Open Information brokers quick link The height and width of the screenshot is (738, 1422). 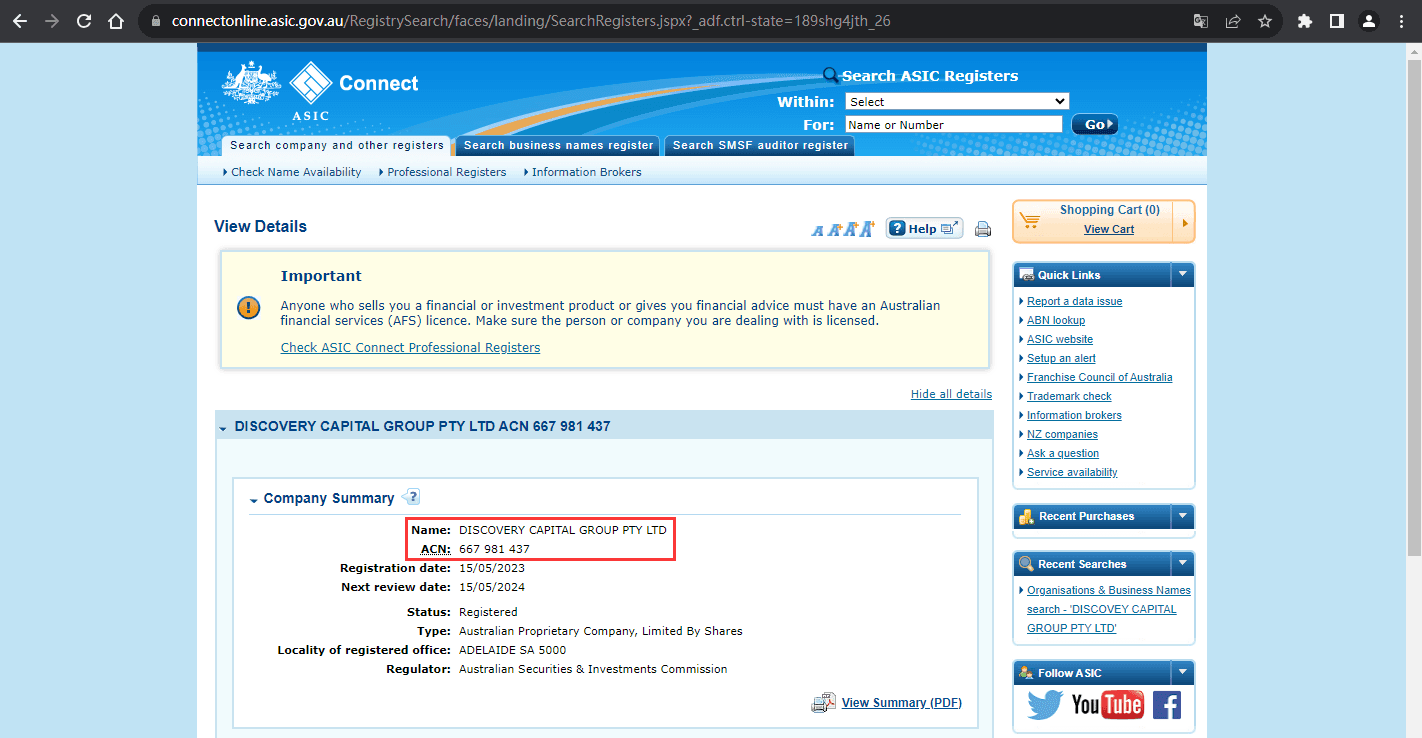1074,415
